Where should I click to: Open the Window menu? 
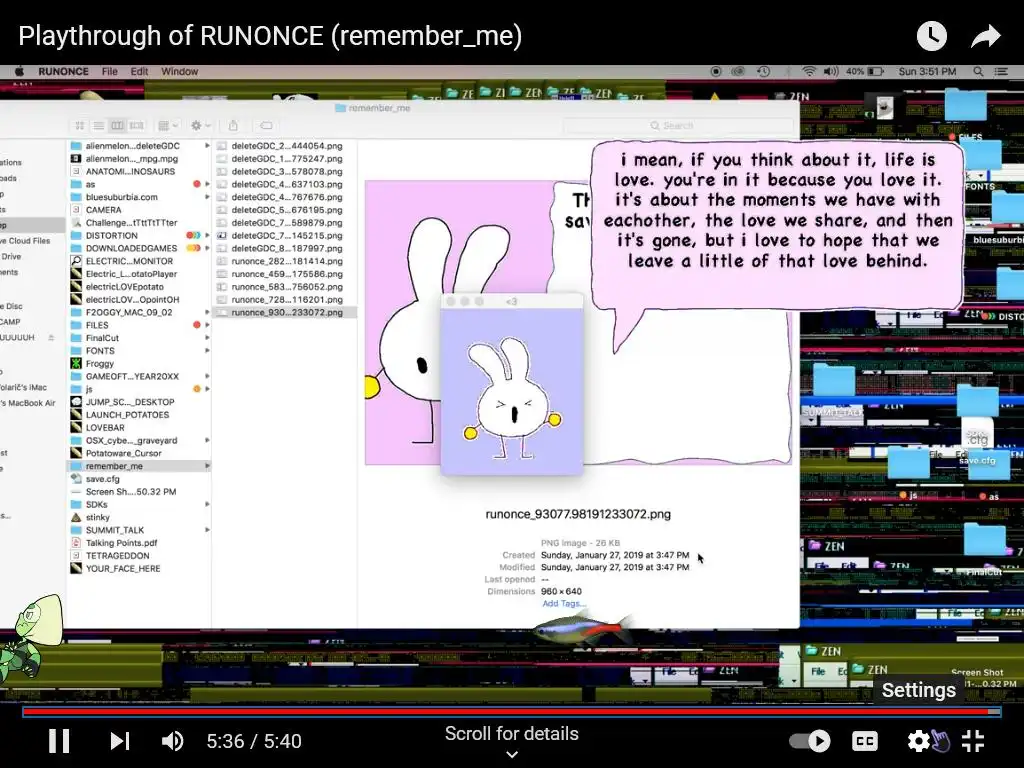point(180,71)
